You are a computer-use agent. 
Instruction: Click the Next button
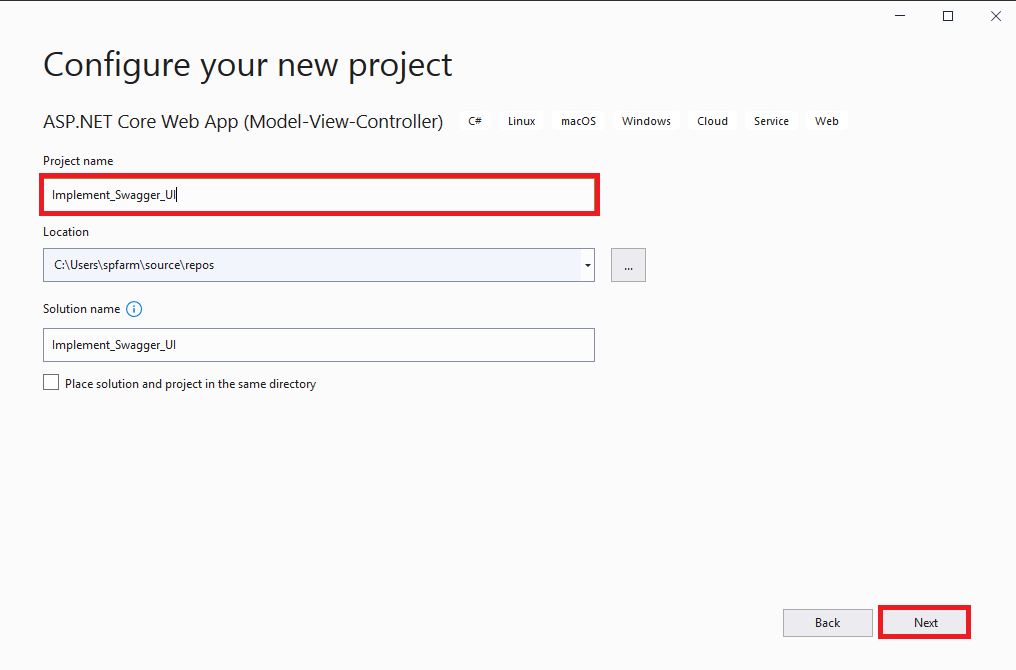[x=925, y=623]
